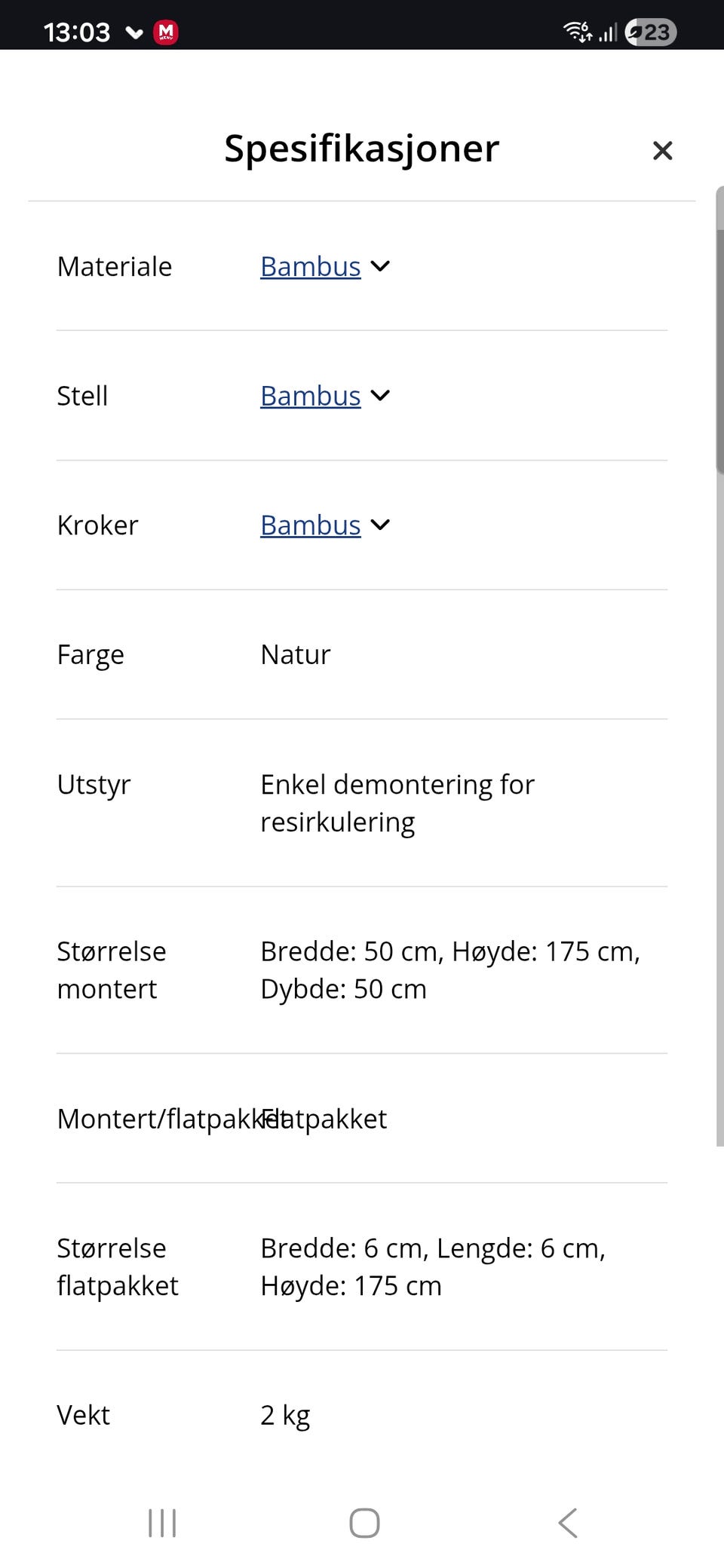Screen dimensions: 724x1568
Task: Expand the Materiale Bambus chevron
Action: point(381,266)
